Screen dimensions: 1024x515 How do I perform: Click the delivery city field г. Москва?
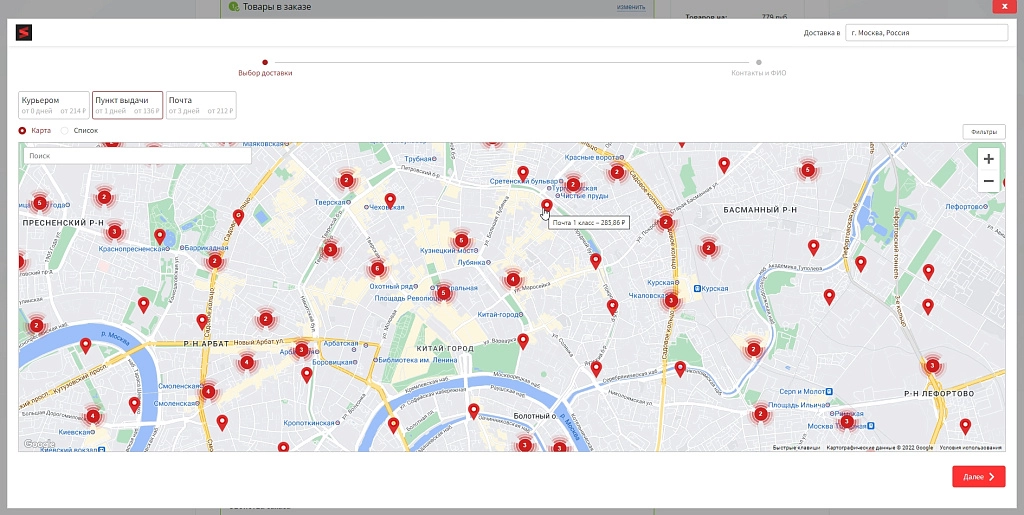[x=927, y=33]
